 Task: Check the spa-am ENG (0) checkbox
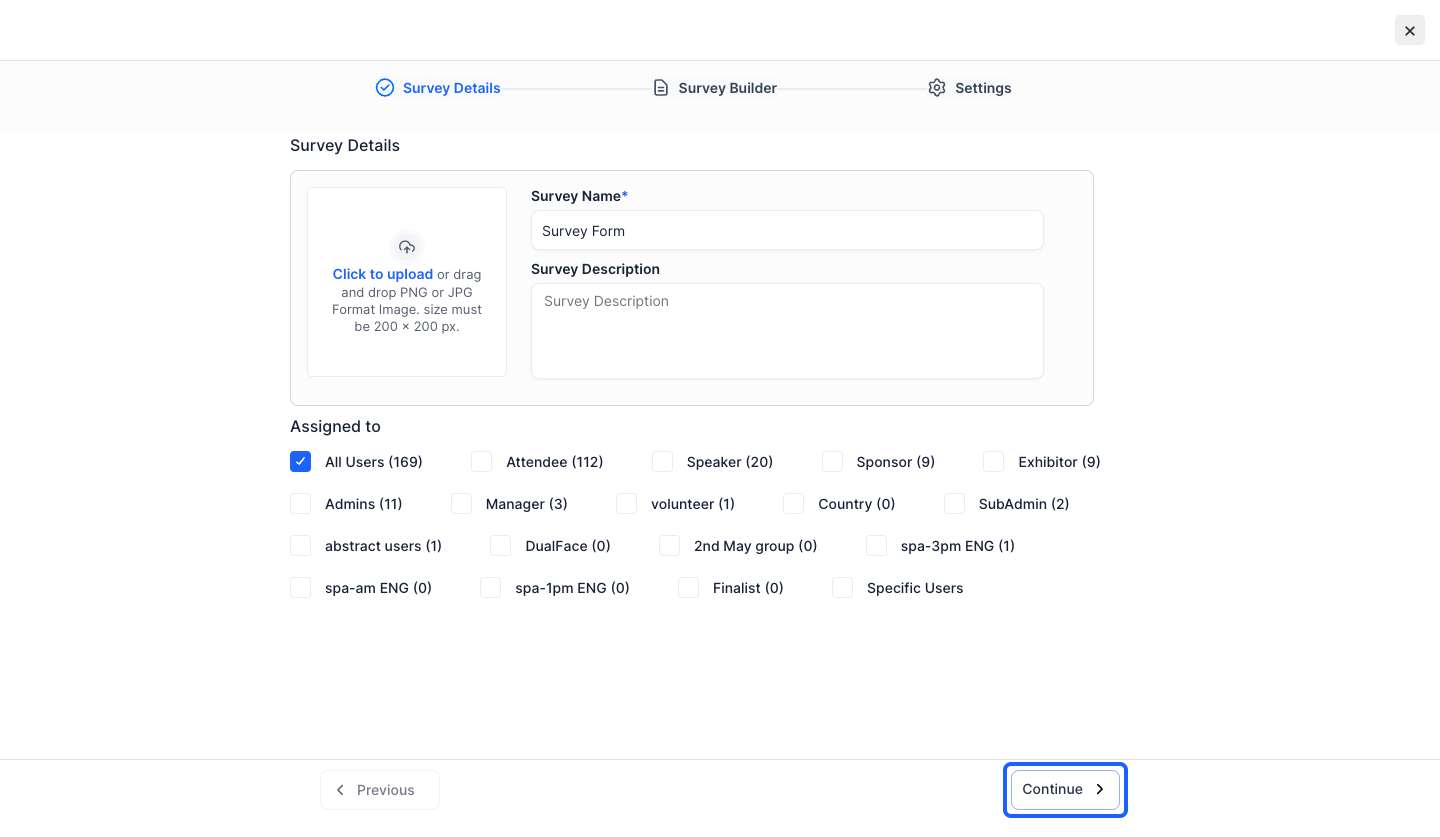[301, 588]
